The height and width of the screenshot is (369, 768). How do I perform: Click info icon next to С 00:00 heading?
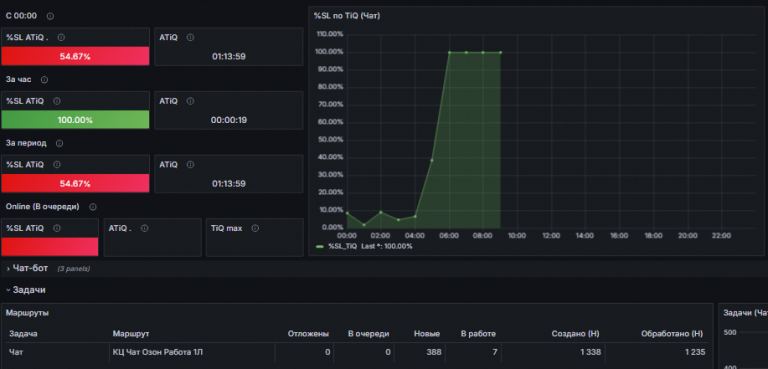tap(50, 16)
